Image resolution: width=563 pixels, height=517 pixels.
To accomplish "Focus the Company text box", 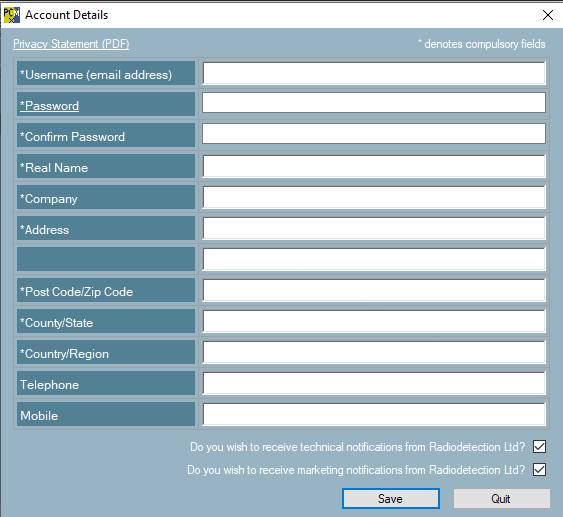I will pos(374,197).
